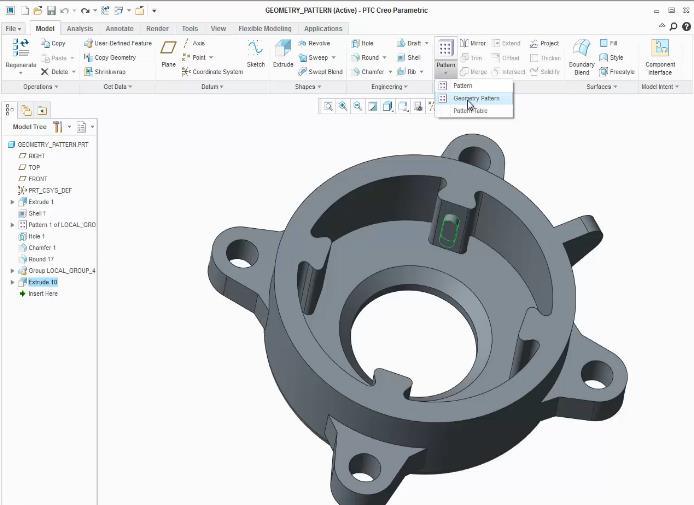
Task: Click the Hole tool in Engineering
Action: pyautogui.click(x=362, y=44)
